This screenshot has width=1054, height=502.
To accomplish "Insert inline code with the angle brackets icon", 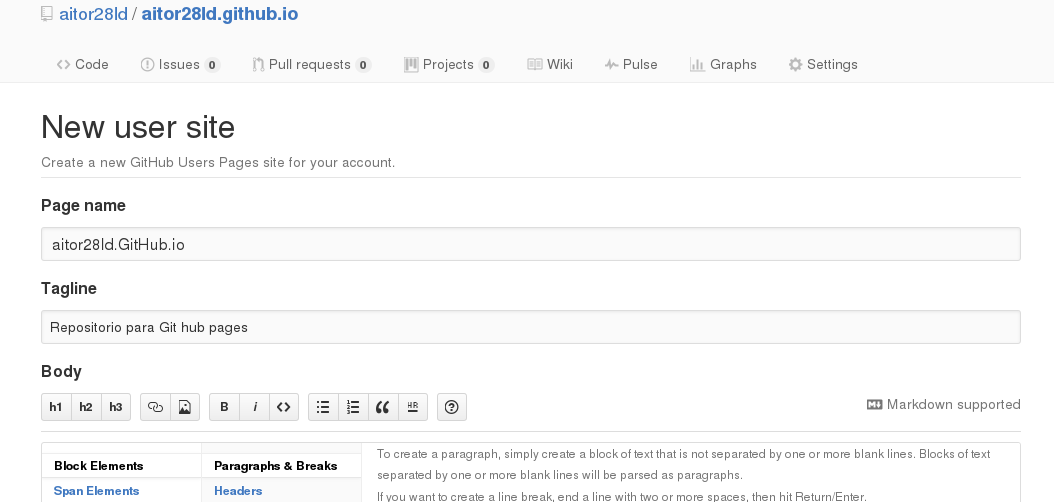I will click(x=284, y=407).
